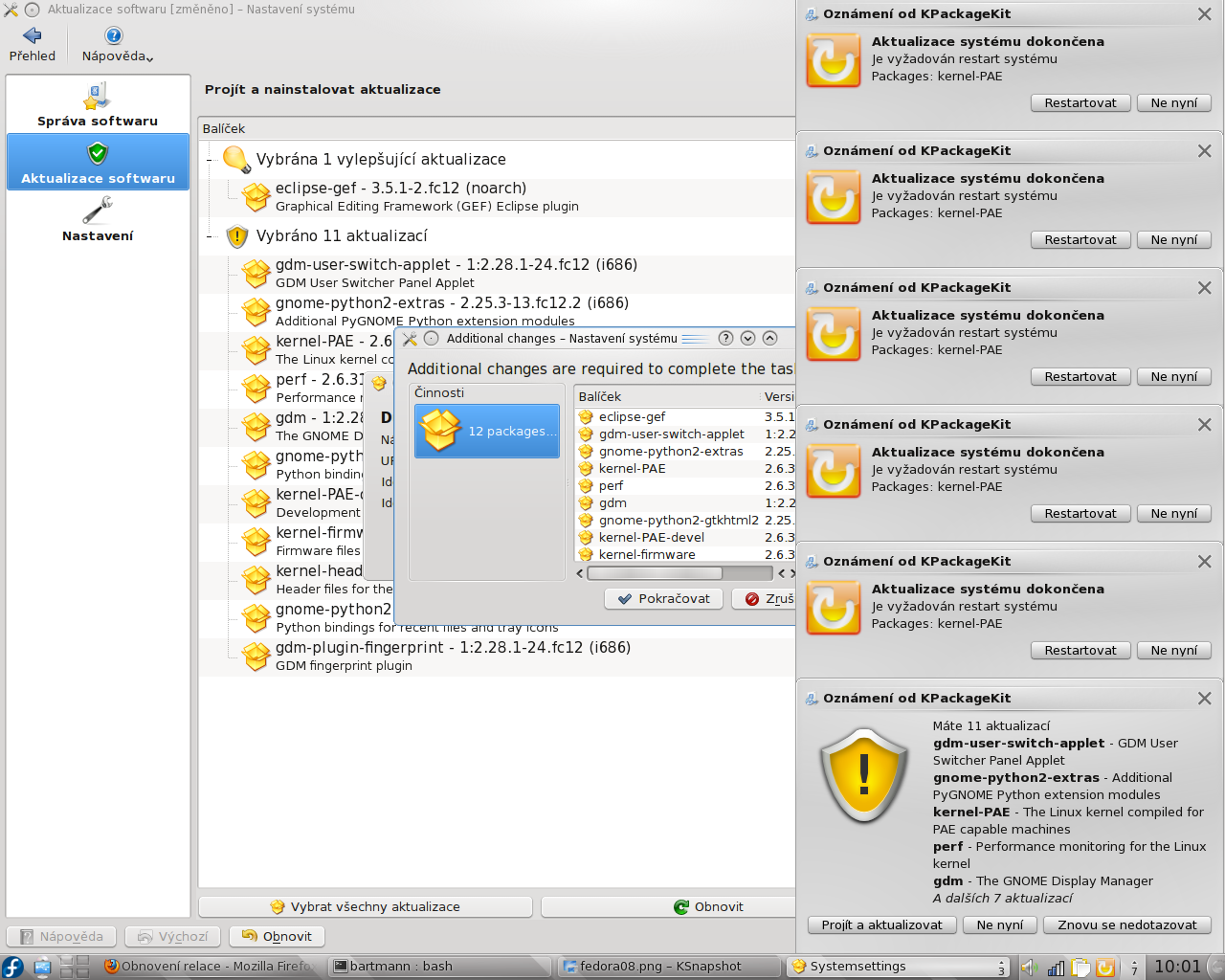Viewport: 1225px width, 980px height.
Task: Click the Pokračovat button
Action: click(664, 598)
